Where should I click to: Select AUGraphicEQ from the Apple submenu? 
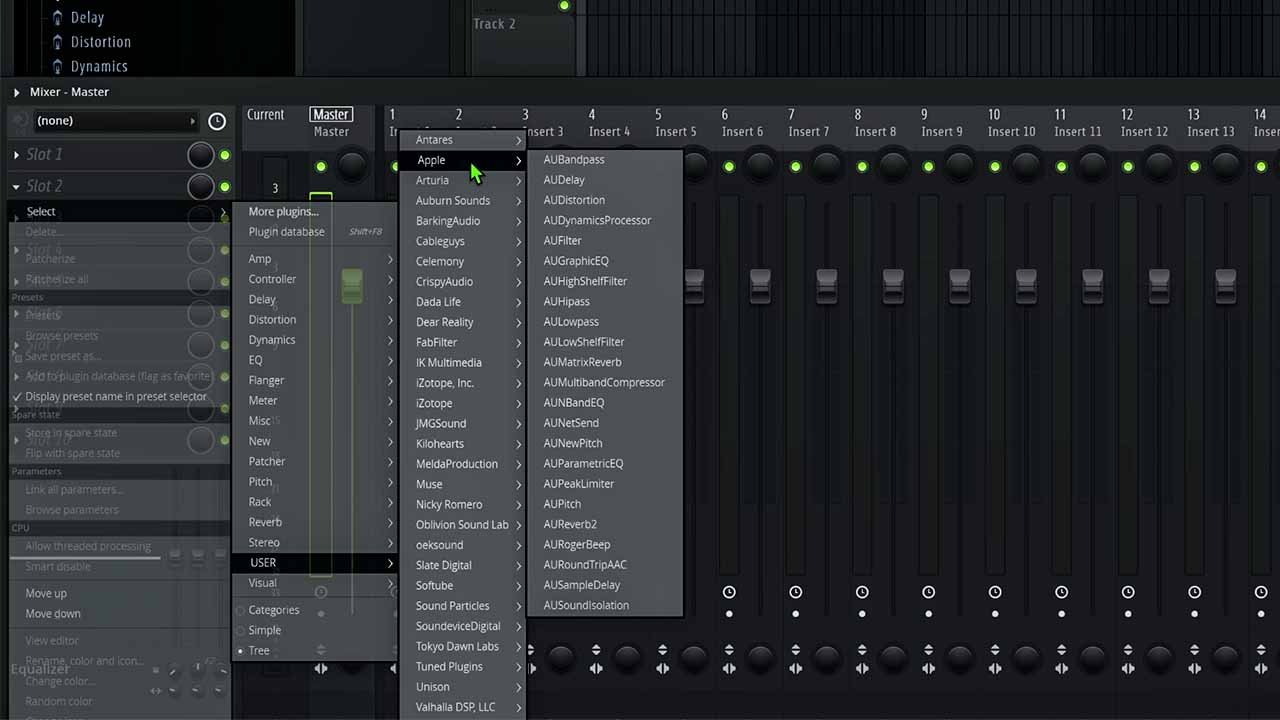tap(576, 261)
